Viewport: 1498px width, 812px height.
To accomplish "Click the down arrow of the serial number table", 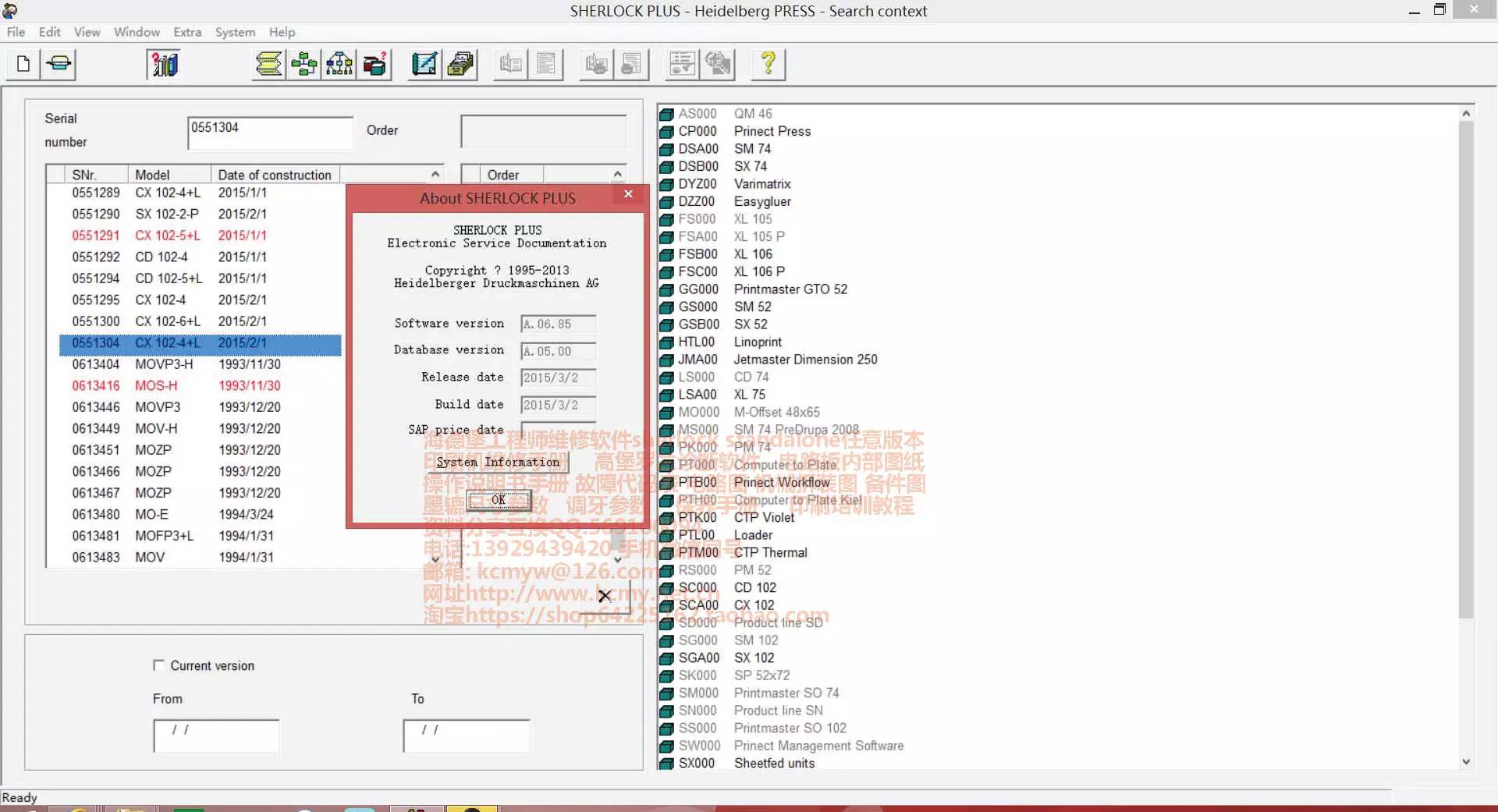I will click(x=435, y=559).
